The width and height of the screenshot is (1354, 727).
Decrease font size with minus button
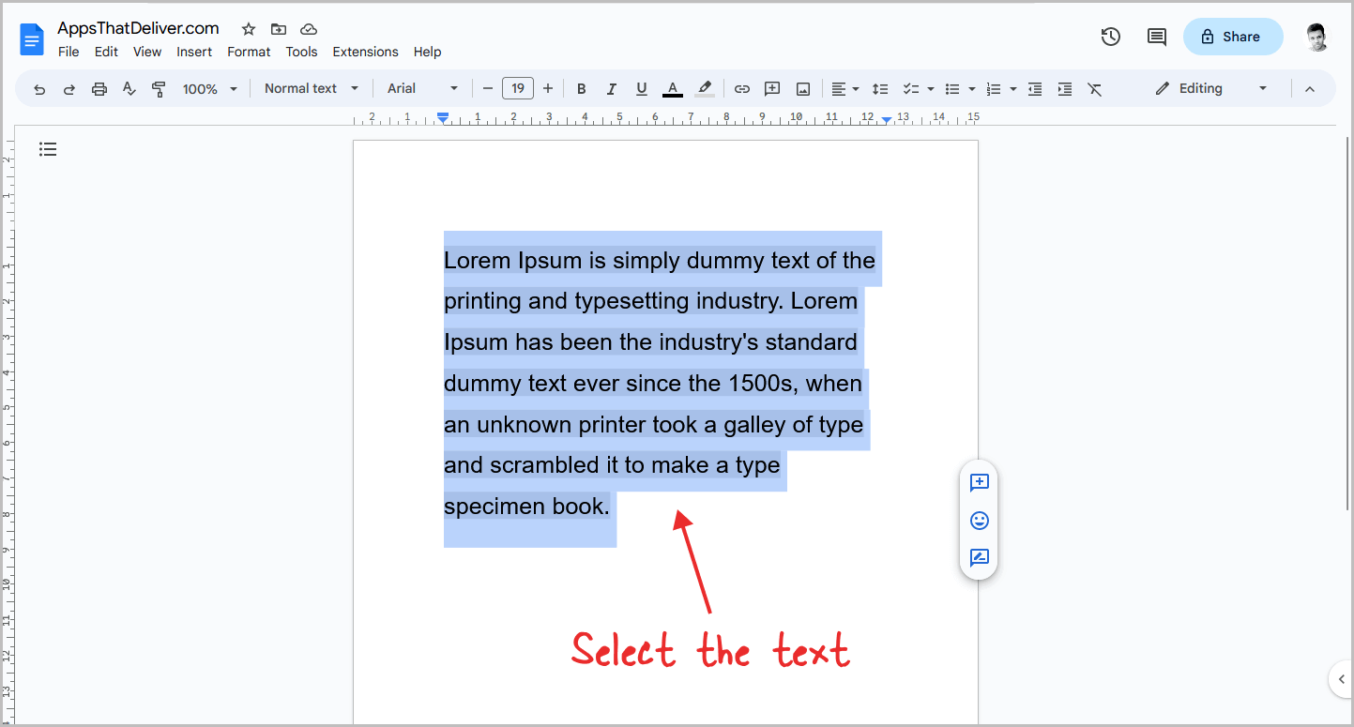[x=488, y=89]
